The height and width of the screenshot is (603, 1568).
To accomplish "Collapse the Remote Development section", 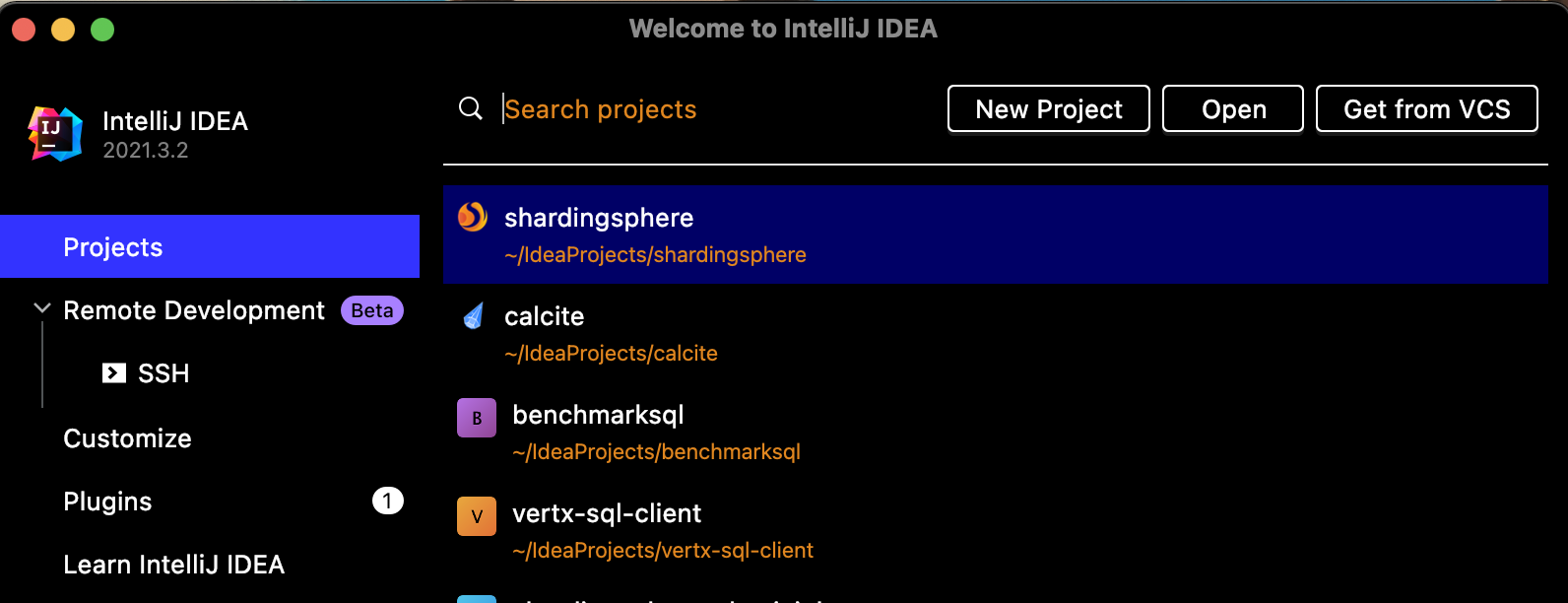I will tap(42, 309).
